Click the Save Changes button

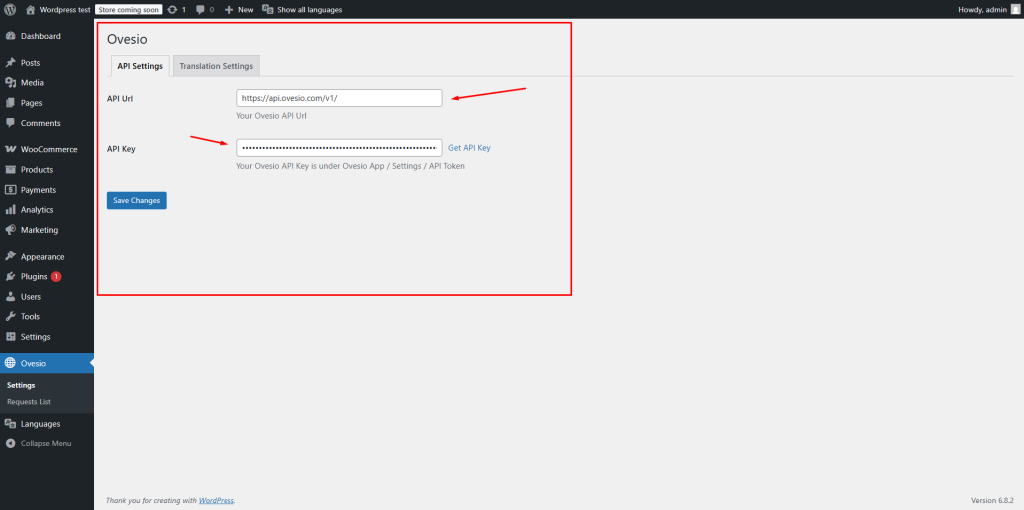tap(136, 200)
